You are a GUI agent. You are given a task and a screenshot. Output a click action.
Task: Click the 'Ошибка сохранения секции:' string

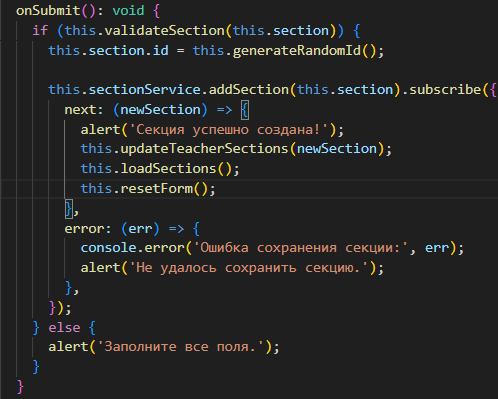click(301, 248)
